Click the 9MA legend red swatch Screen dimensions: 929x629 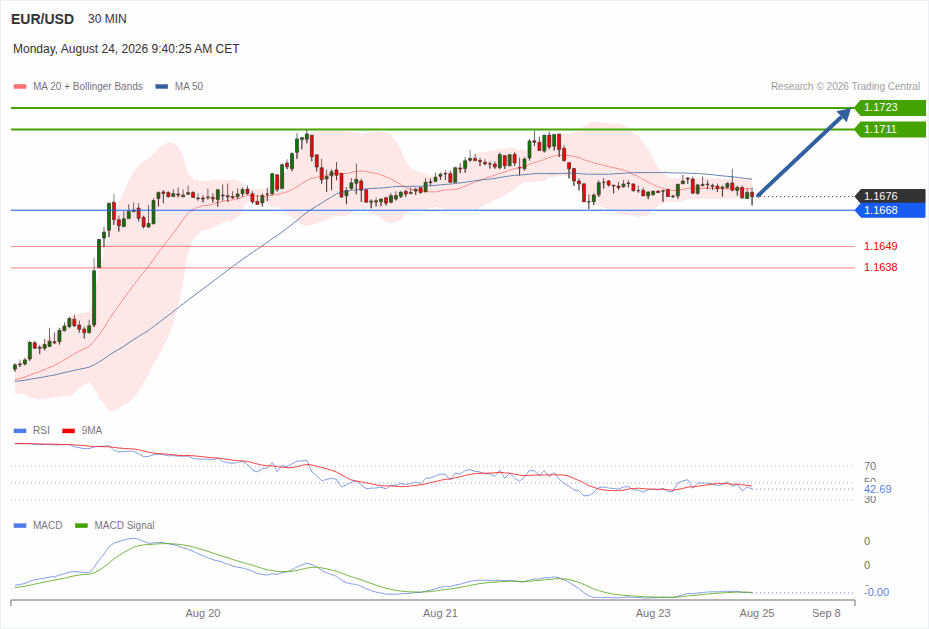pos(69,431)
